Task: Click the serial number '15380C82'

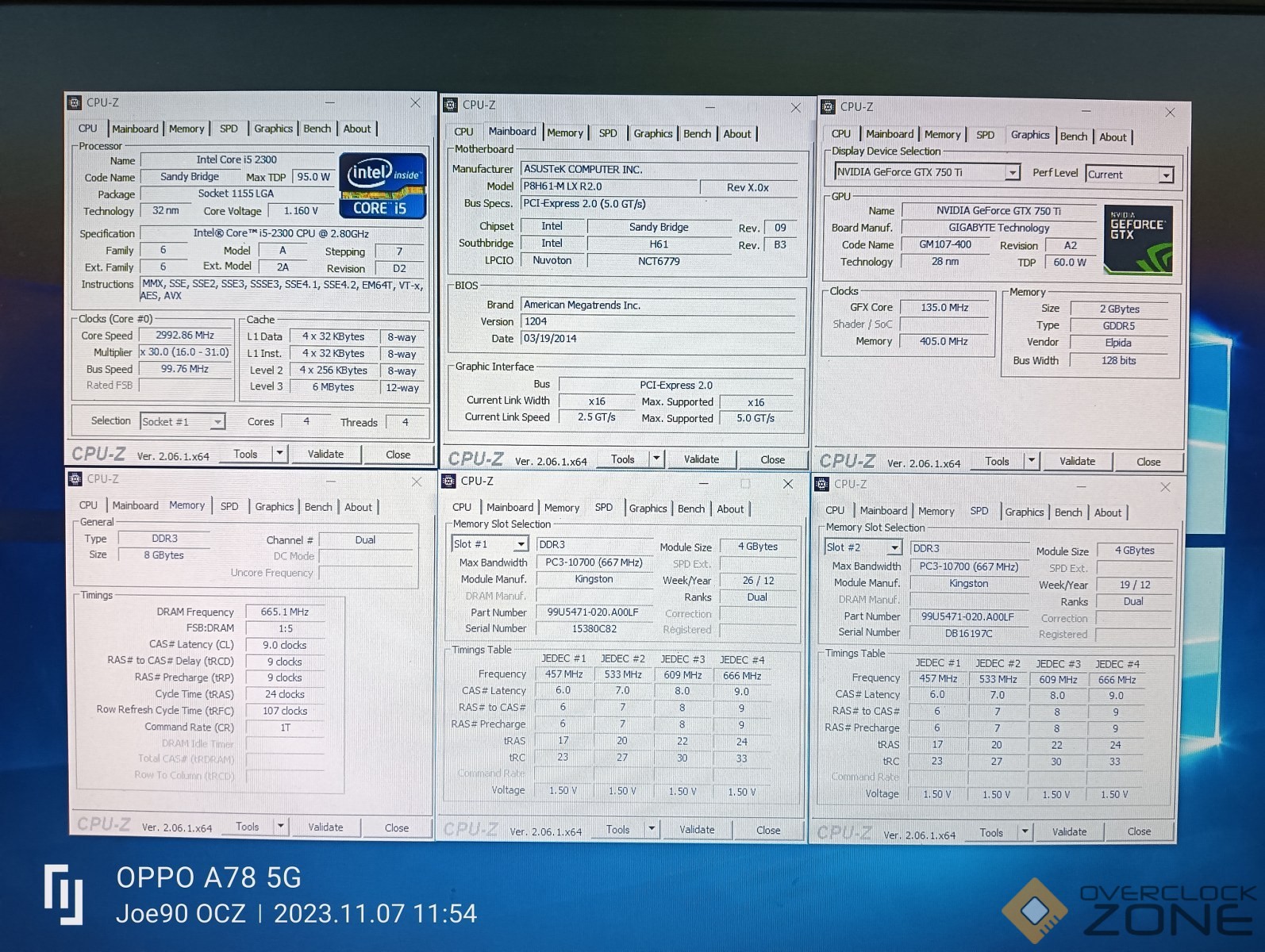Action: click(594, 628)
